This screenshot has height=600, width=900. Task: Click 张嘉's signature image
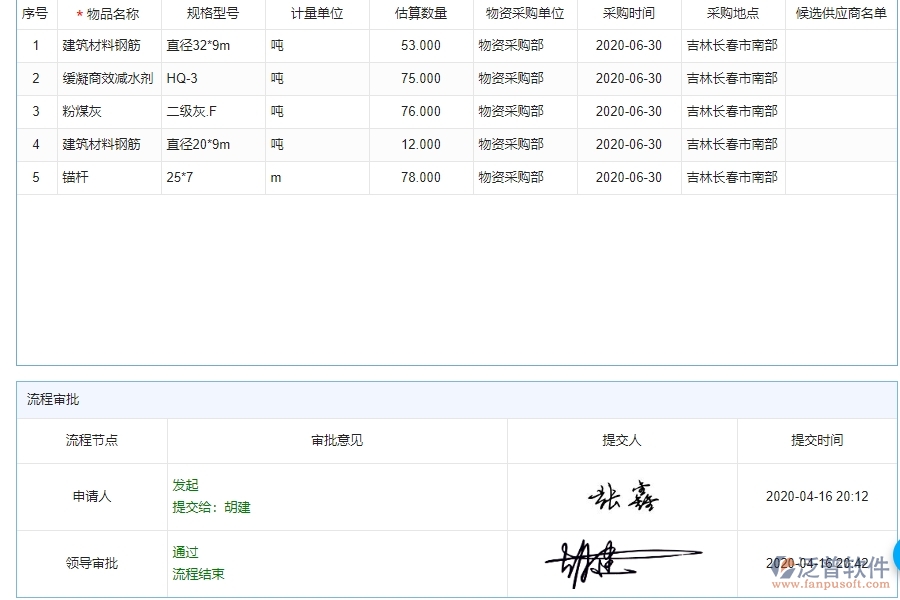(623, 496)
